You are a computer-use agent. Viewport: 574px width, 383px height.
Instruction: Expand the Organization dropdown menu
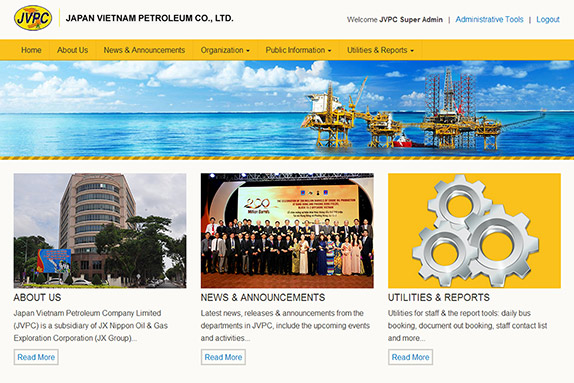(225, 50)
